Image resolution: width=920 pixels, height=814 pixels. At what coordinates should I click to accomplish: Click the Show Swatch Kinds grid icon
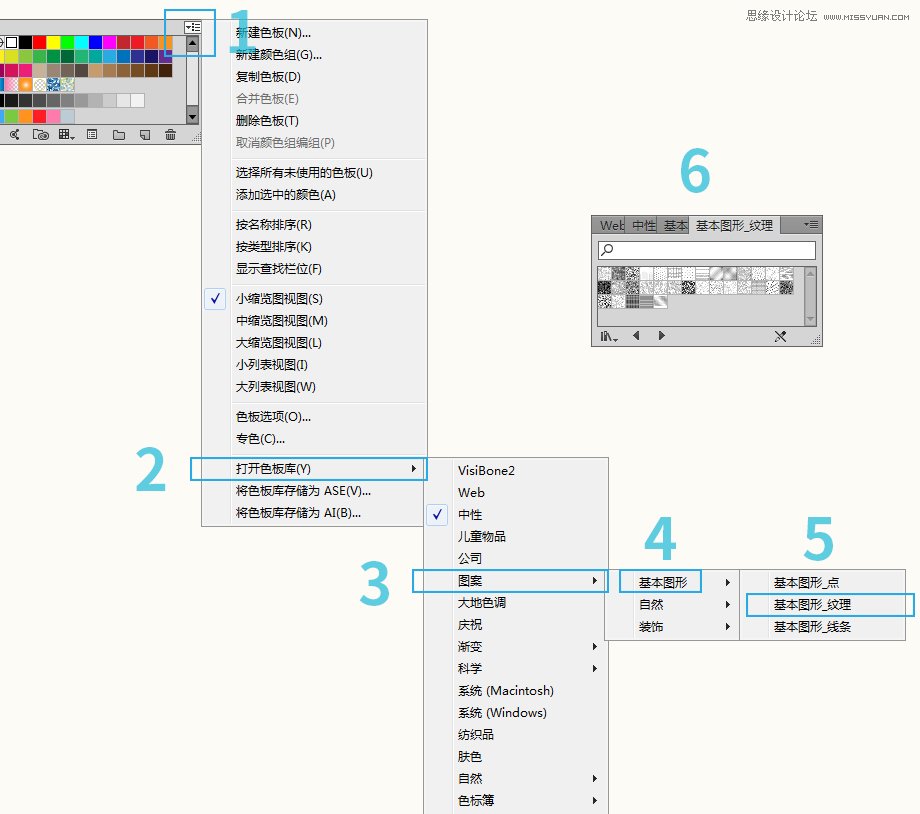point(66,134)
